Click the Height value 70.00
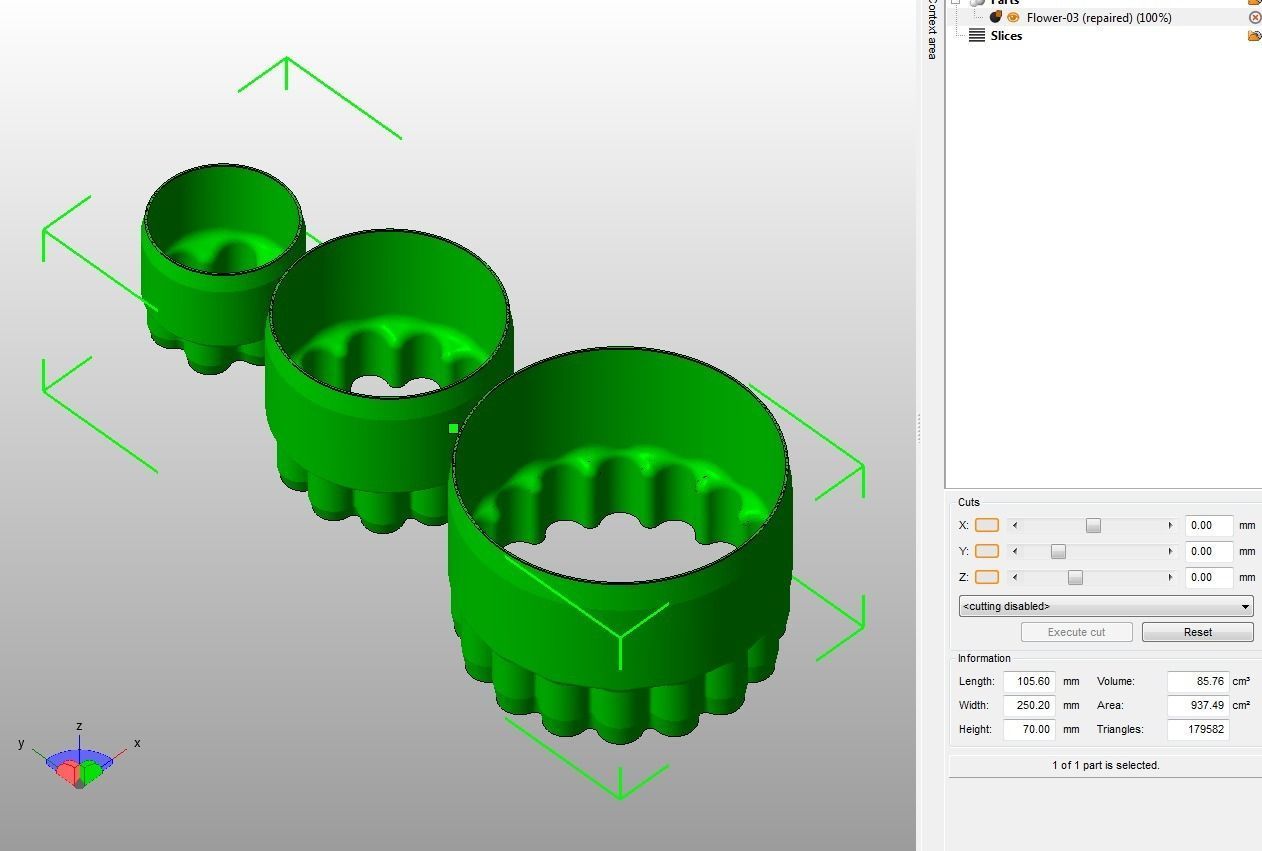 (1030, 729)
